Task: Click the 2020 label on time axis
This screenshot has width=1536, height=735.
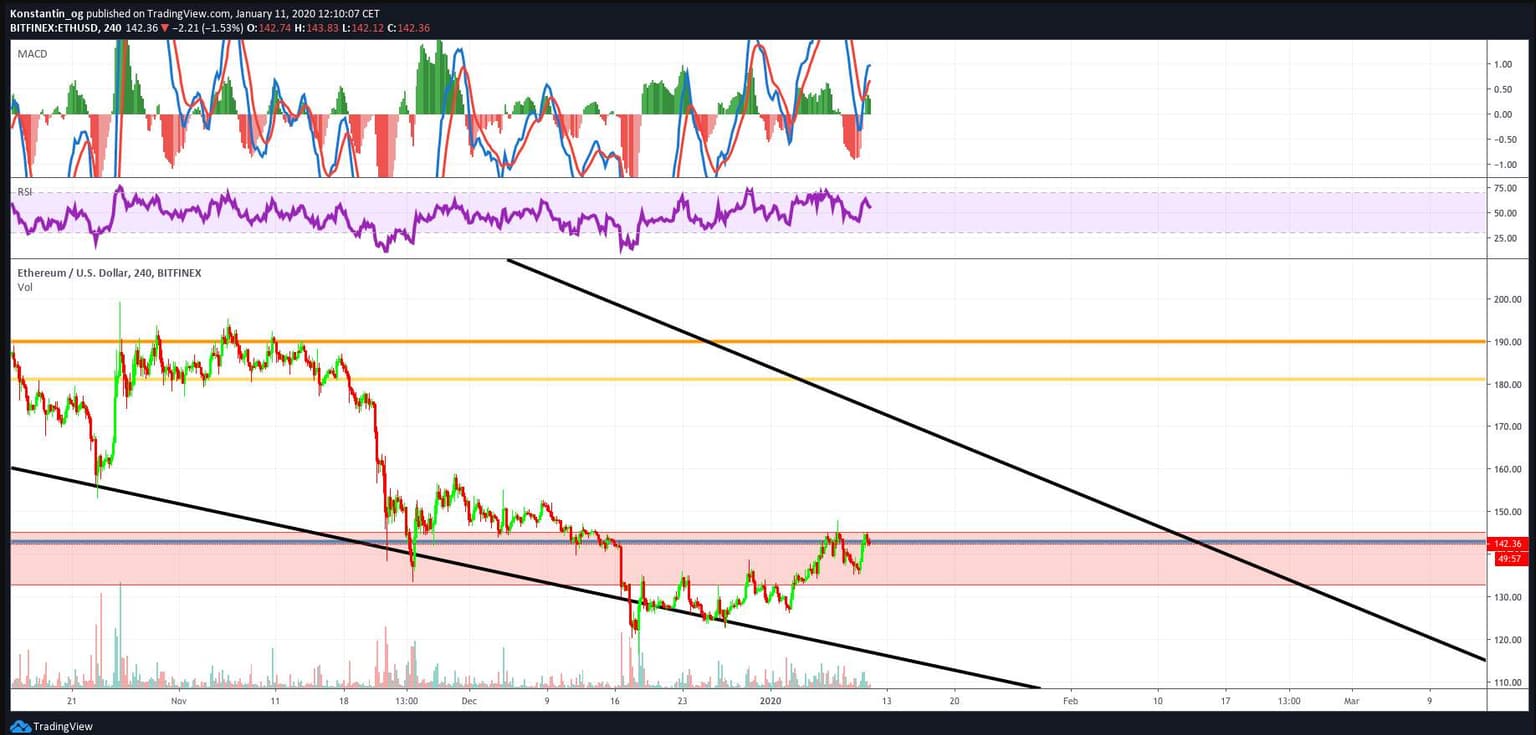Action: coord(770,701)
